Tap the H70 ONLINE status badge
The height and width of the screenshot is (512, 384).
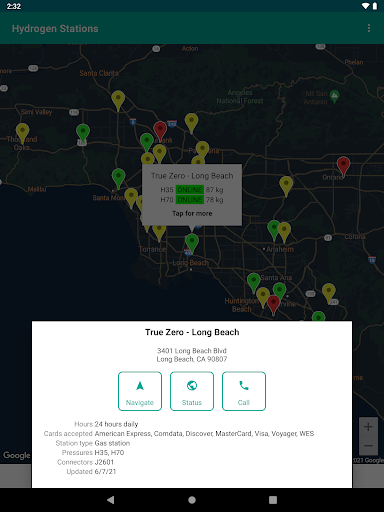[190, 200]
